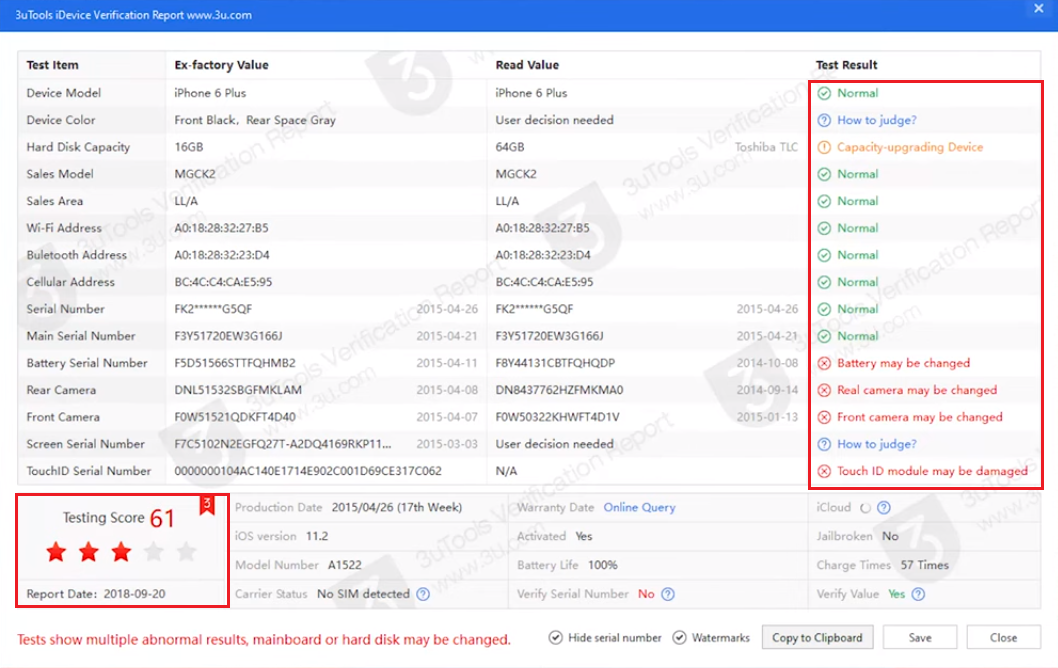Click the iCloud help question mark icon
Image resolution: width=1058 pixels, height=668 pixels.
(884, 507)
